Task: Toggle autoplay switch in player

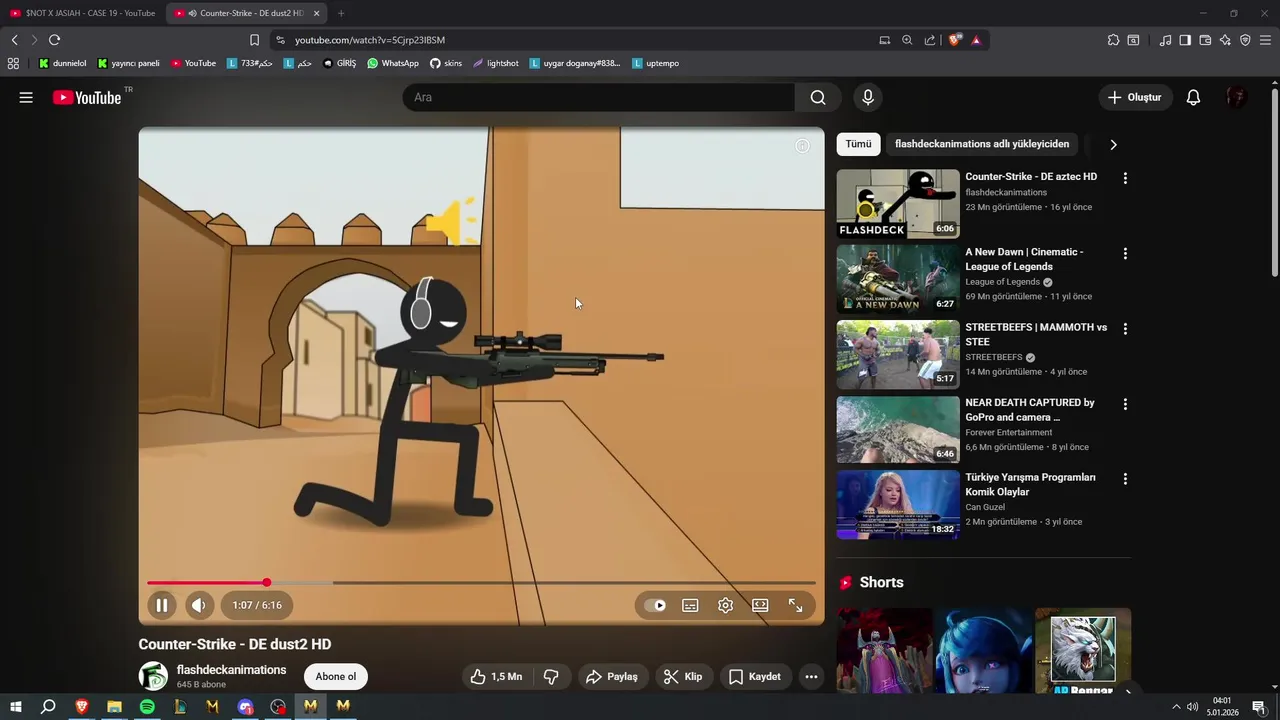Action: coord(655,605)
